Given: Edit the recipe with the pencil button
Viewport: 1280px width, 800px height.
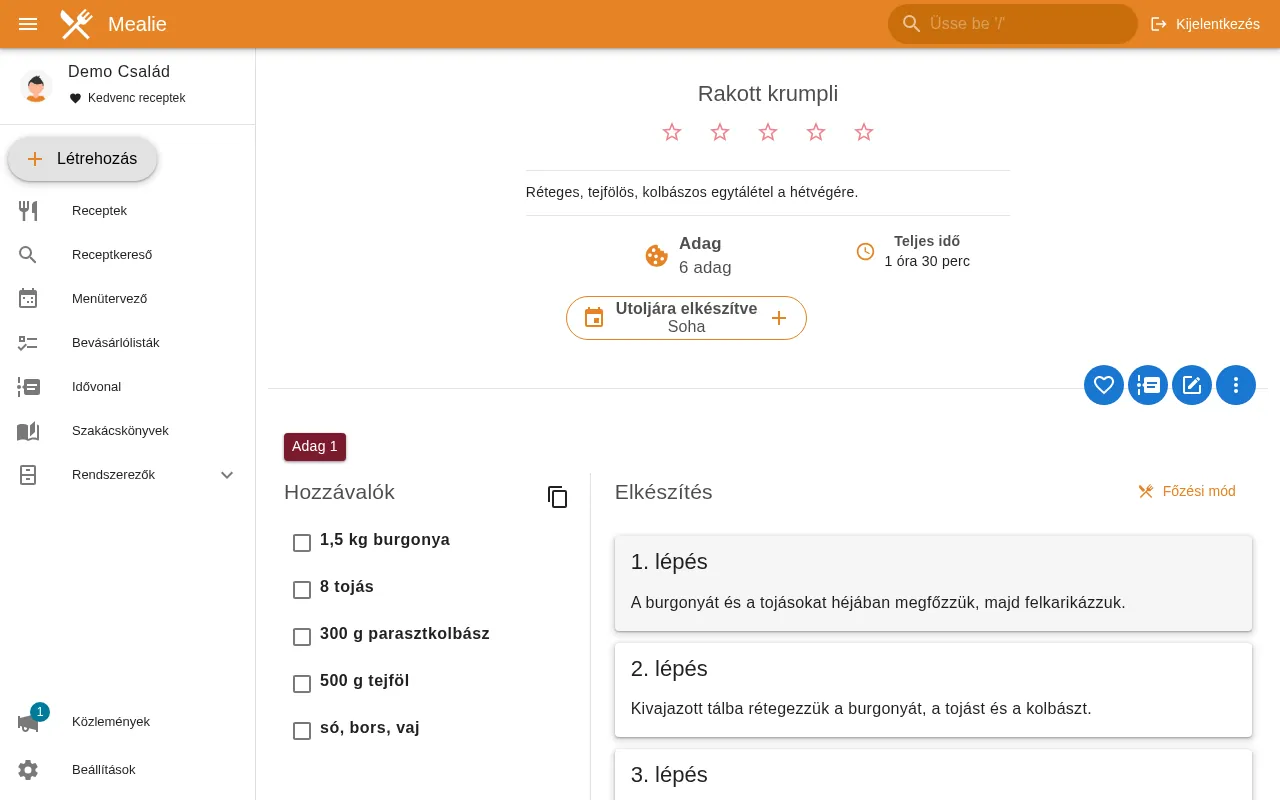Looking at the screenshot, I should pos(1192,385).
